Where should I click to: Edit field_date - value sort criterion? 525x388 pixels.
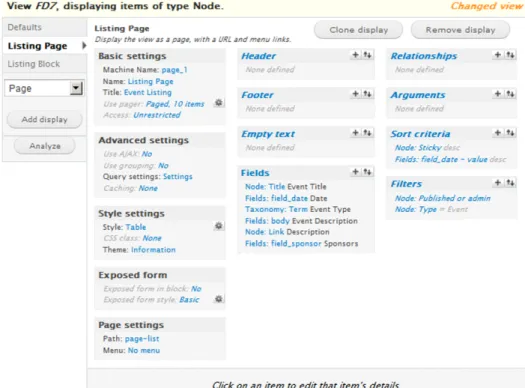pyautogui.click(x=441, y=159)
